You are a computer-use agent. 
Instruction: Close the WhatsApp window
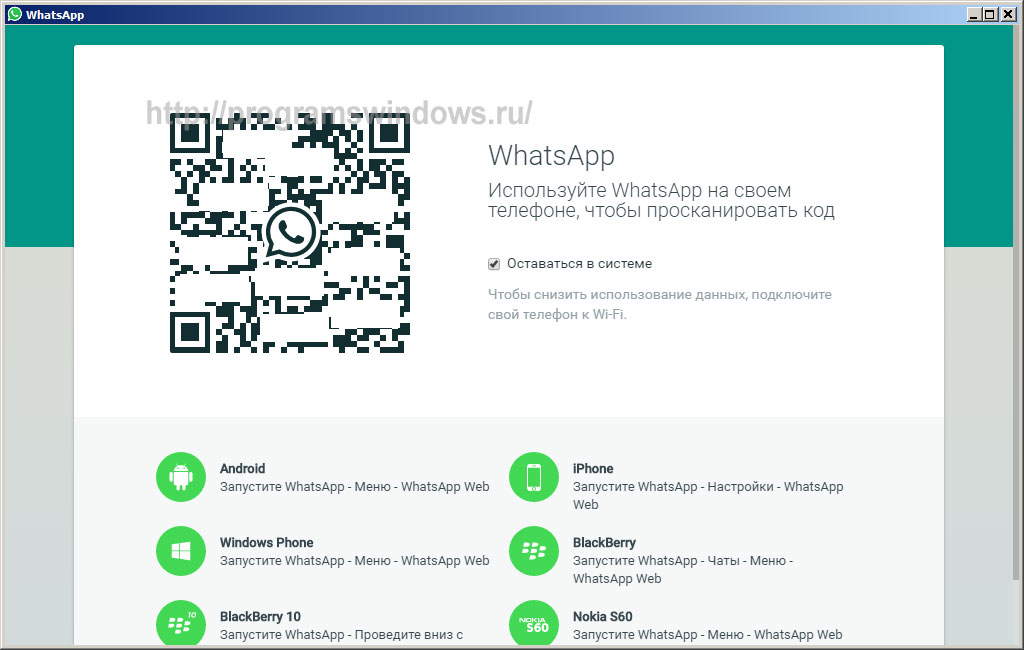coord(1008,14)
